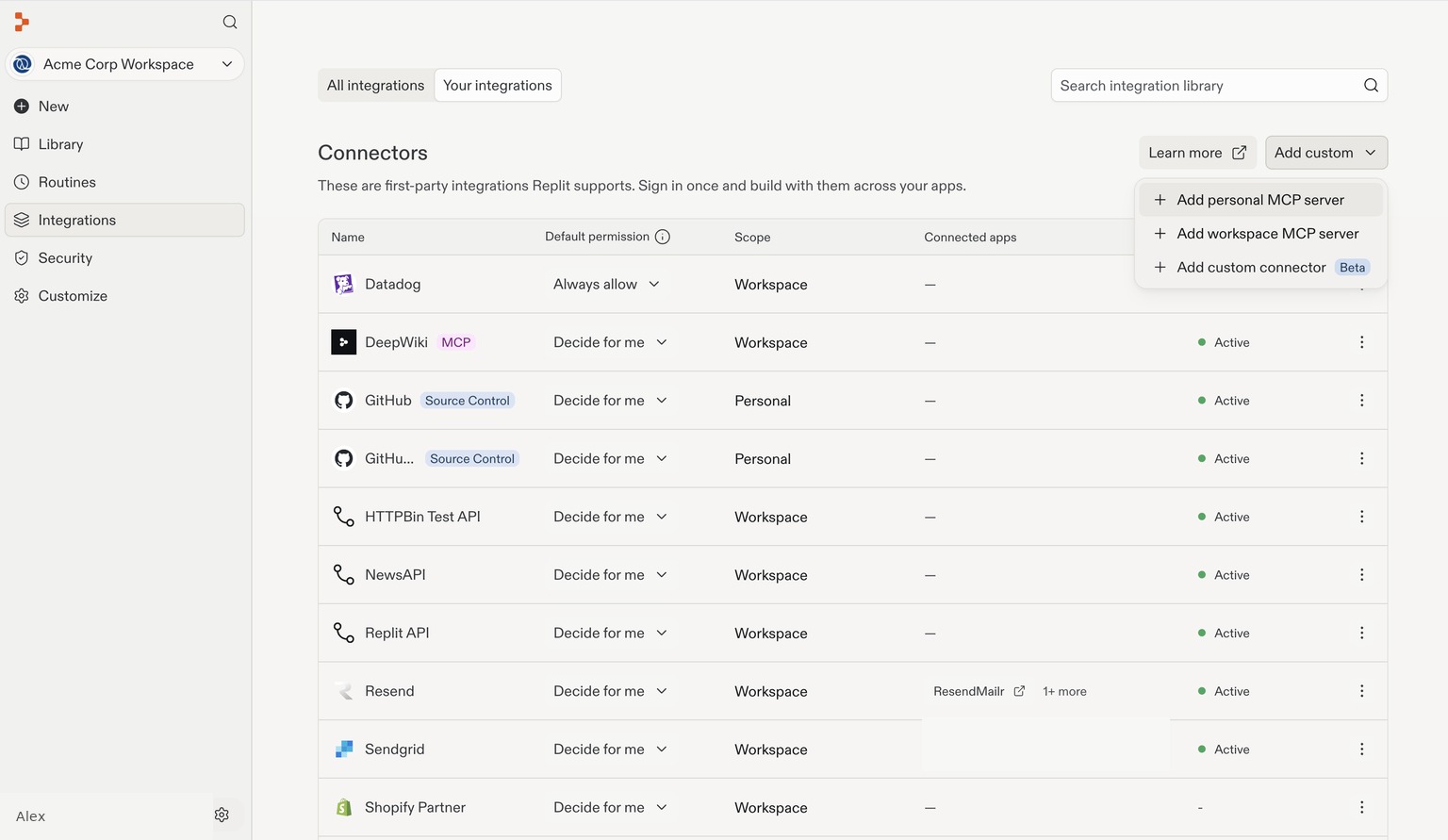This screenshot has width=1448, height=840.
Task: Click the Name column header
Action: coord(348,238)
